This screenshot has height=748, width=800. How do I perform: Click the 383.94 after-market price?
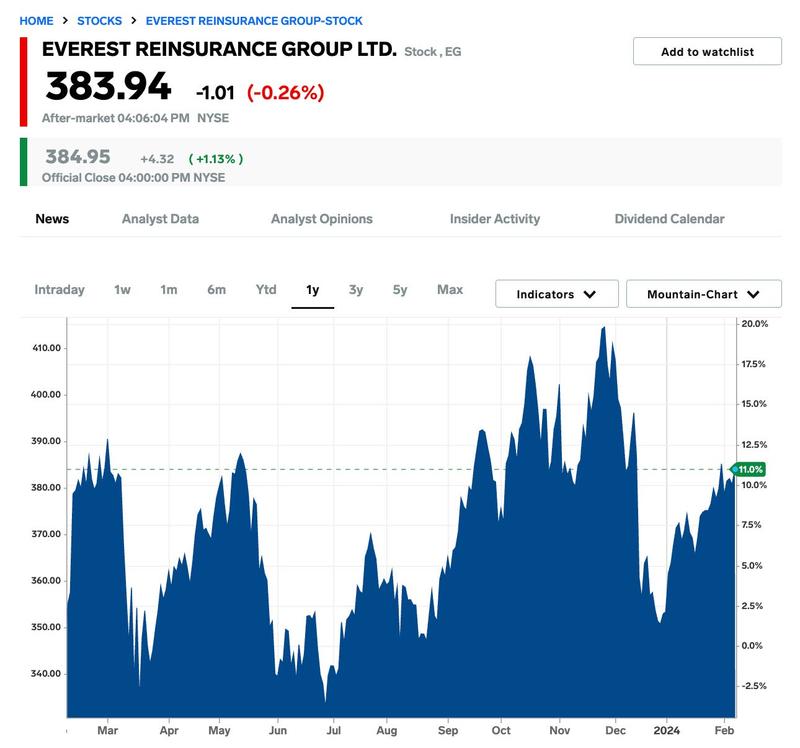[108, 86]
